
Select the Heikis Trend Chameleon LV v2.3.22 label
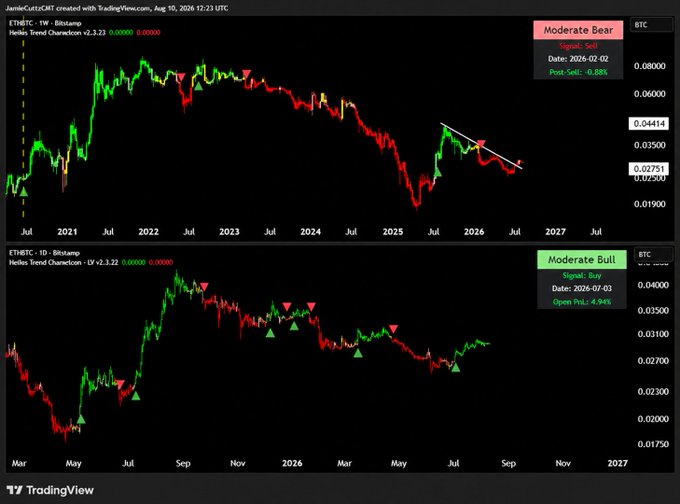point(63,262)
